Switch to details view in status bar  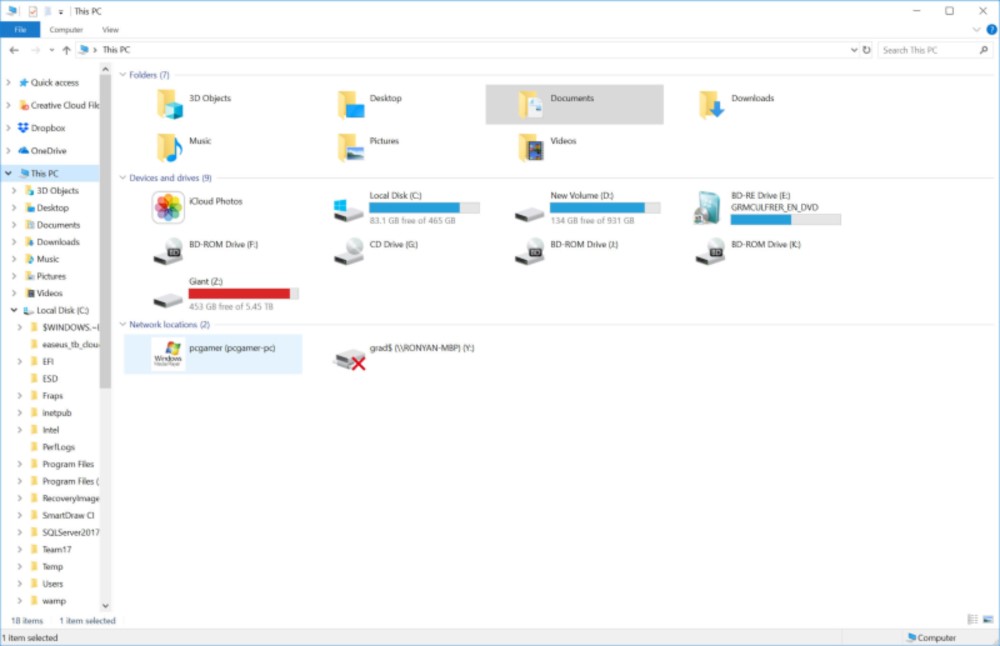[x=973, y=621]
